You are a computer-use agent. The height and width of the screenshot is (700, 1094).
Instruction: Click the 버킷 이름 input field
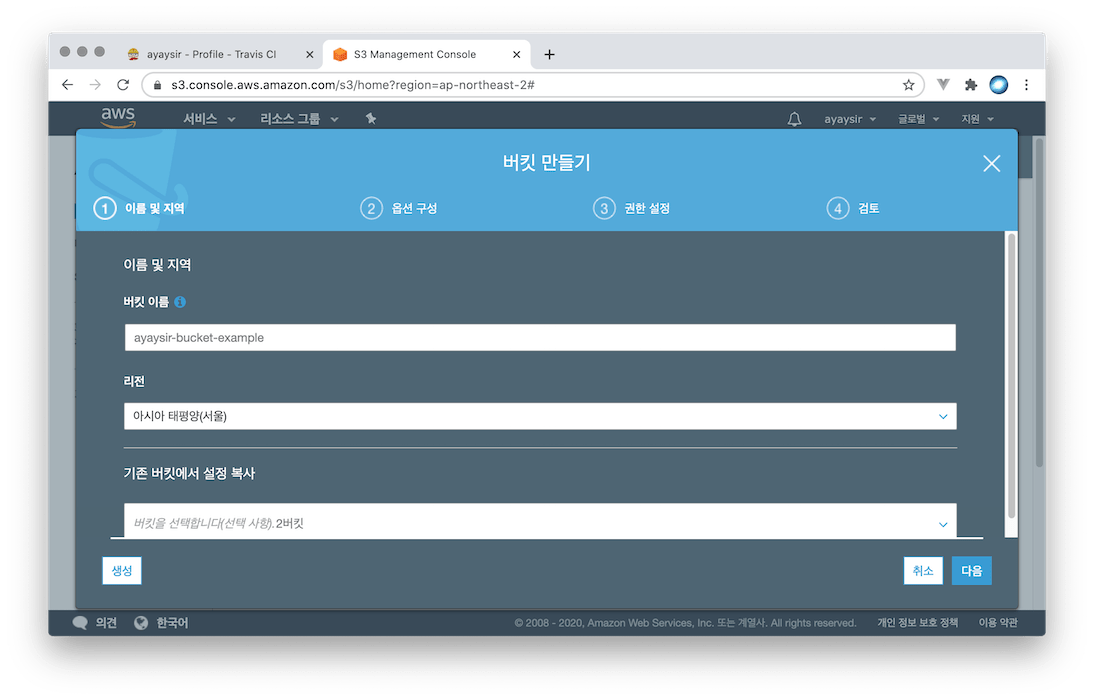tap(540, 338)
